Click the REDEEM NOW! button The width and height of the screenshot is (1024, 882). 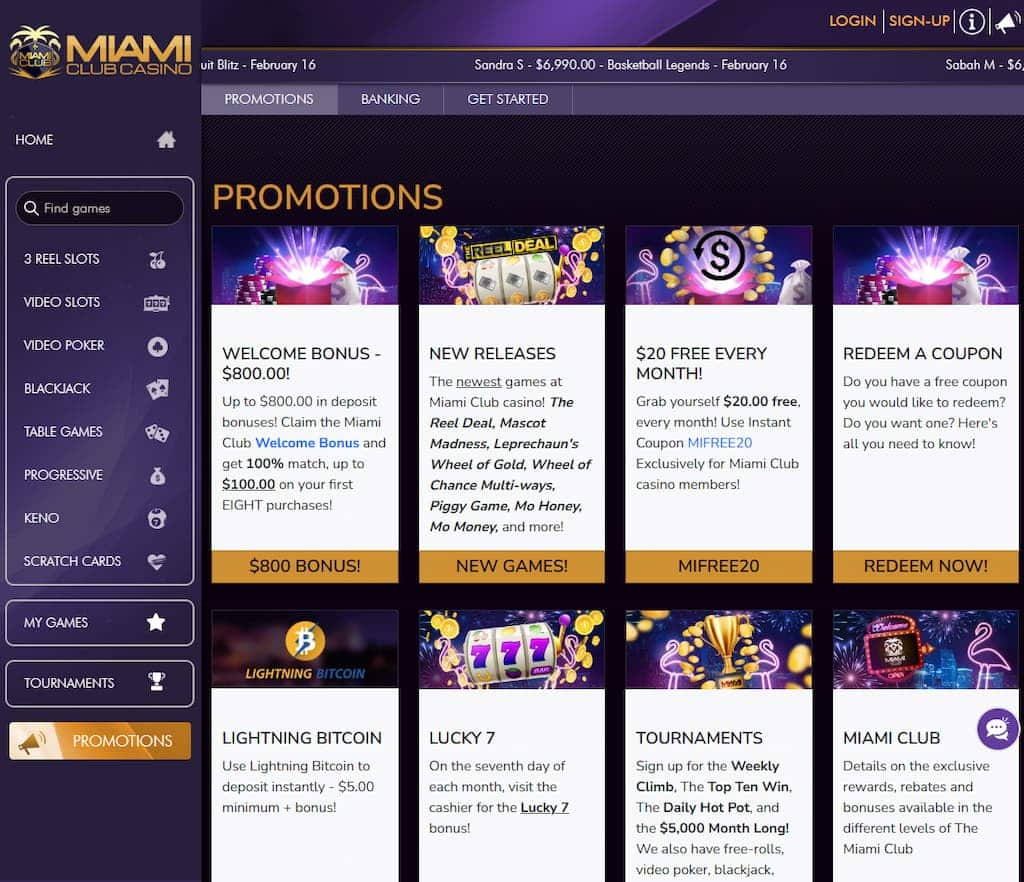(925, 566)
